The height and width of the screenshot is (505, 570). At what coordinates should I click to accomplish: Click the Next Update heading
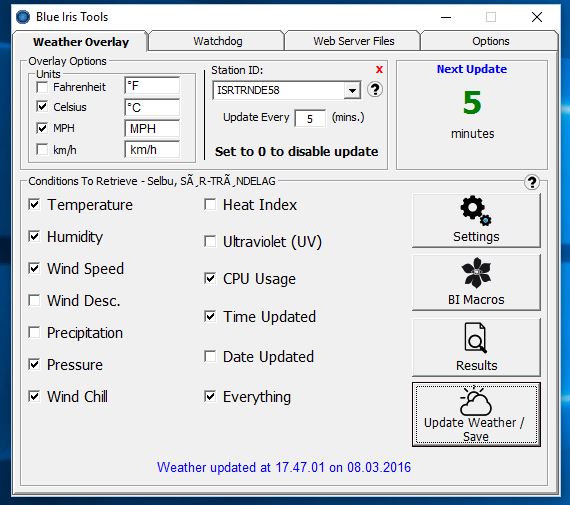click(471, 69)
